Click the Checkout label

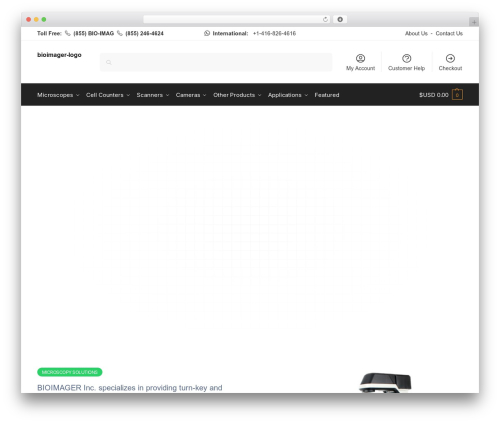(x=450, y=68)
